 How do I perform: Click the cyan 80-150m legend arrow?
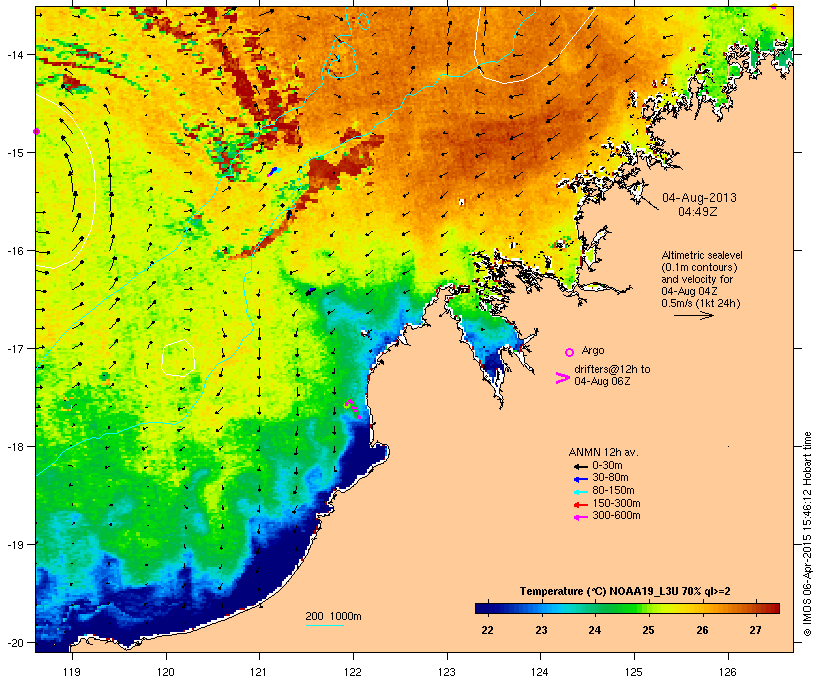click(580, 492)
